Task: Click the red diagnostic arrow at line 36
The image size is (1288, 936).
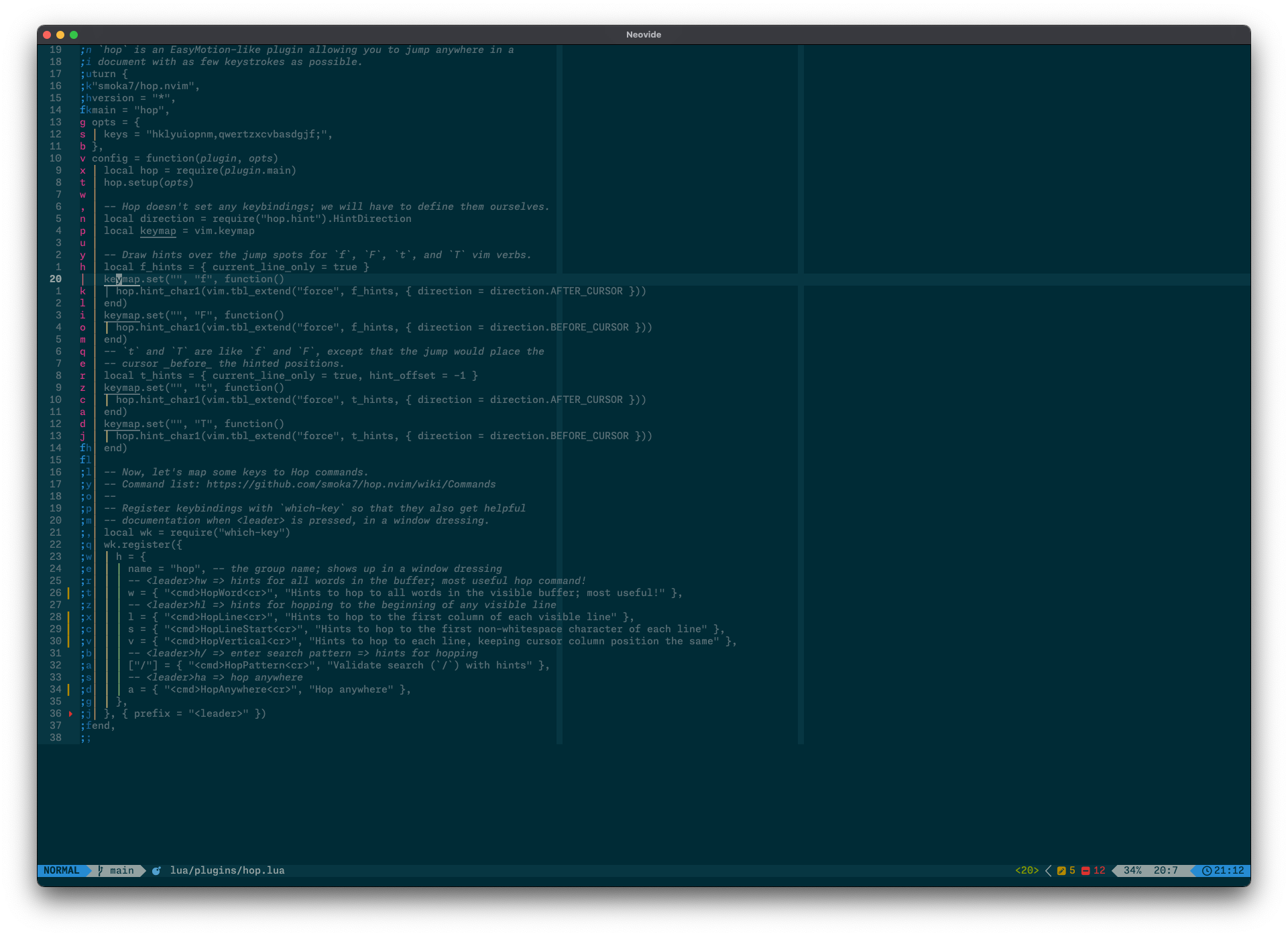Action: click(x=70, y=713)
